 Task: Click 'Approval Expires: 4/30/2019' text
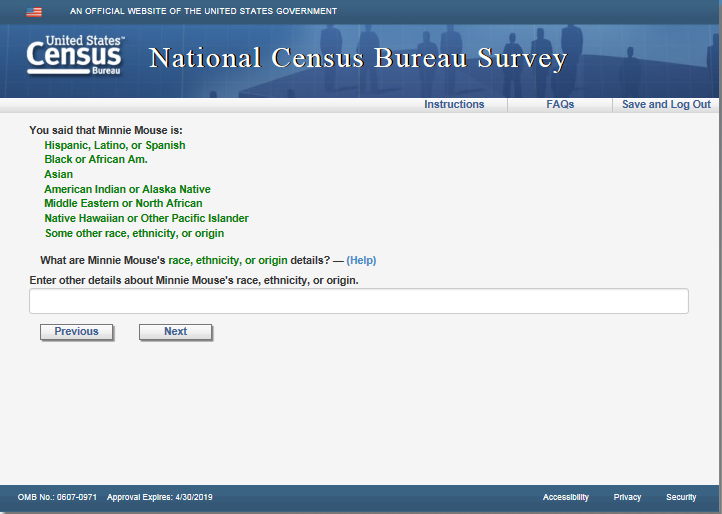[160, 497]
